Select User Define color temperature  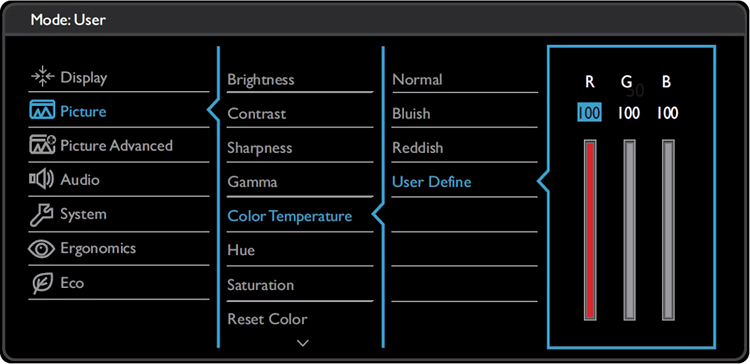tap(431, 182)
